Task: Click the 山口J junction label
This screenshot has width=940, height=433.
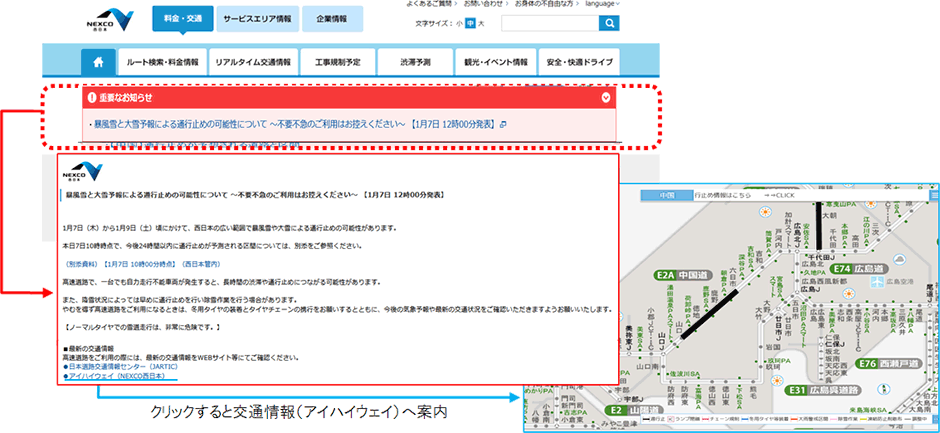Action: point(662,341)
